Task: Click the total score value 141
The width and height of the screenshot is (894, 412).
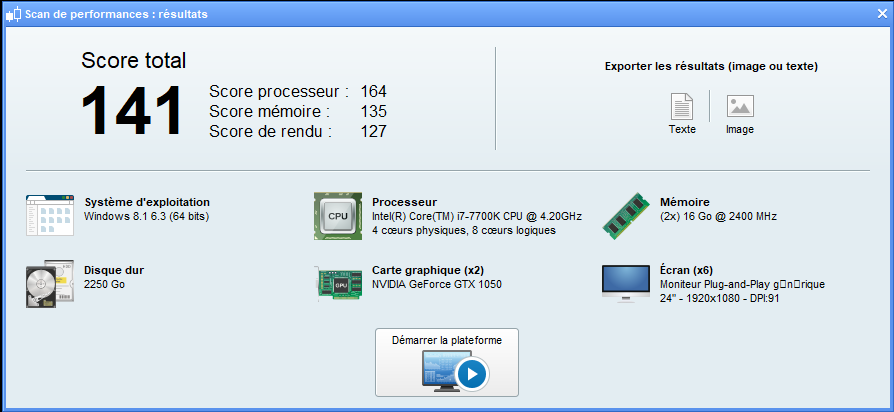Action: click(132, 110)
